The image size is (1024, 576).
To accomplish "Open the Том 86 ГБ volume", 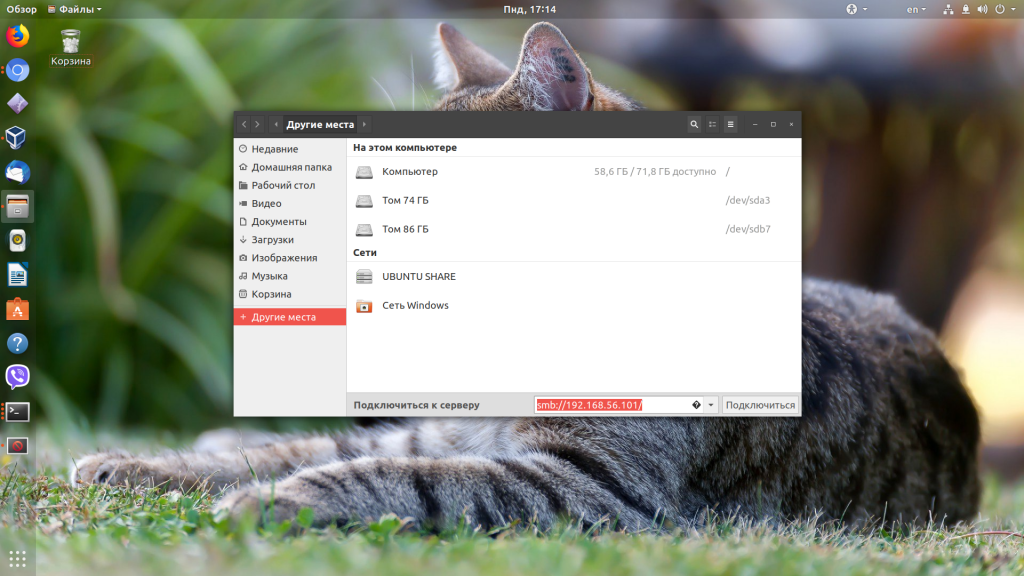I will pyautogui.click(x=405, y=229).
